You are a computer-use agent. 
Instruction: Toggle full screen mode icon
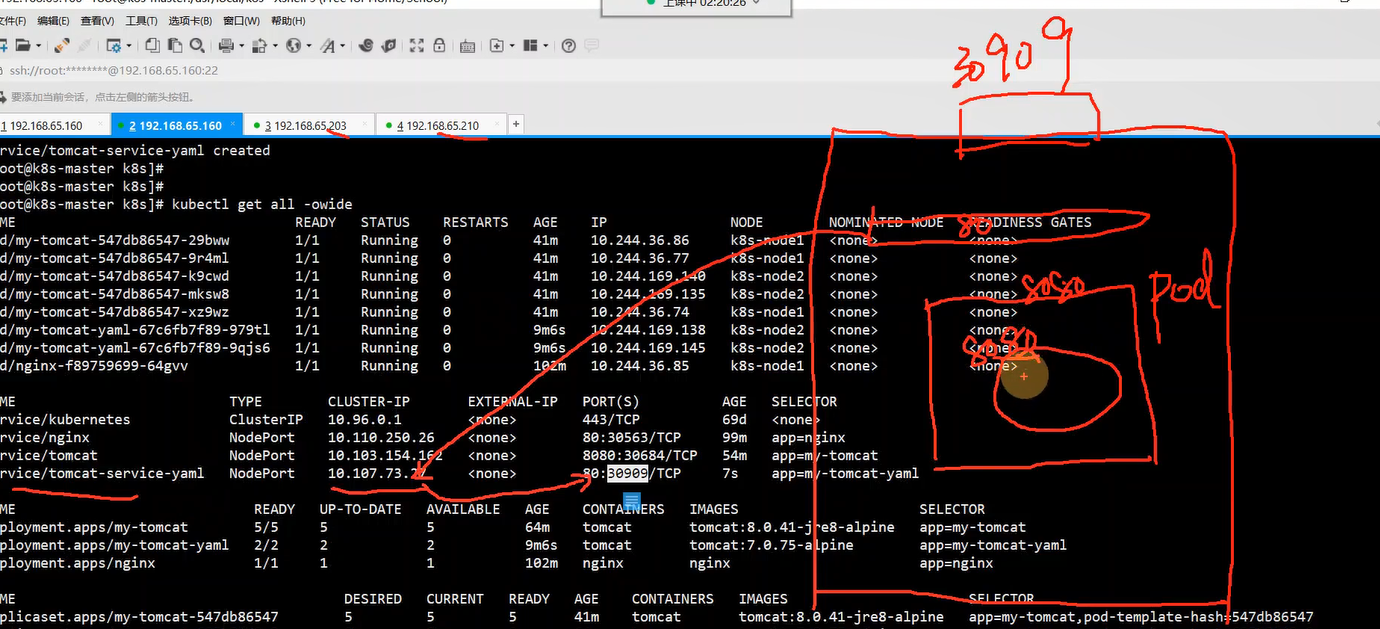[417, 45]
